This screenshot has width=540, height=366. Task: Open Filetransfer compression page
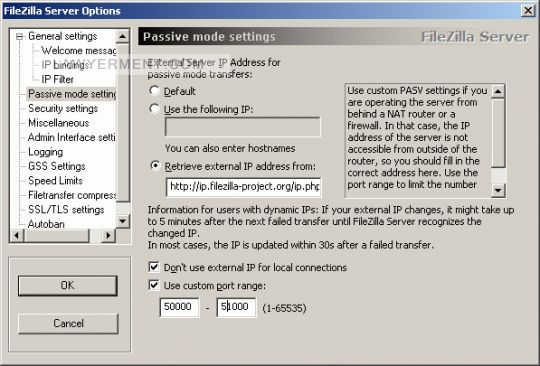click(72, 195)
